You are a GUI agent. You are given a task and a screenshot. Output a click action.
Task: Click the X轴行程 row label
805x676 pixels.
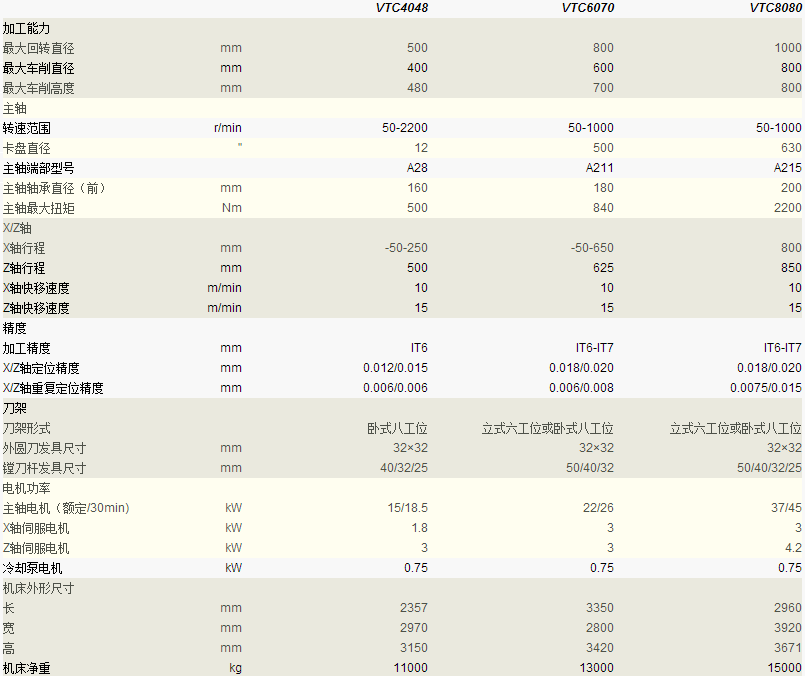[24, 248]
